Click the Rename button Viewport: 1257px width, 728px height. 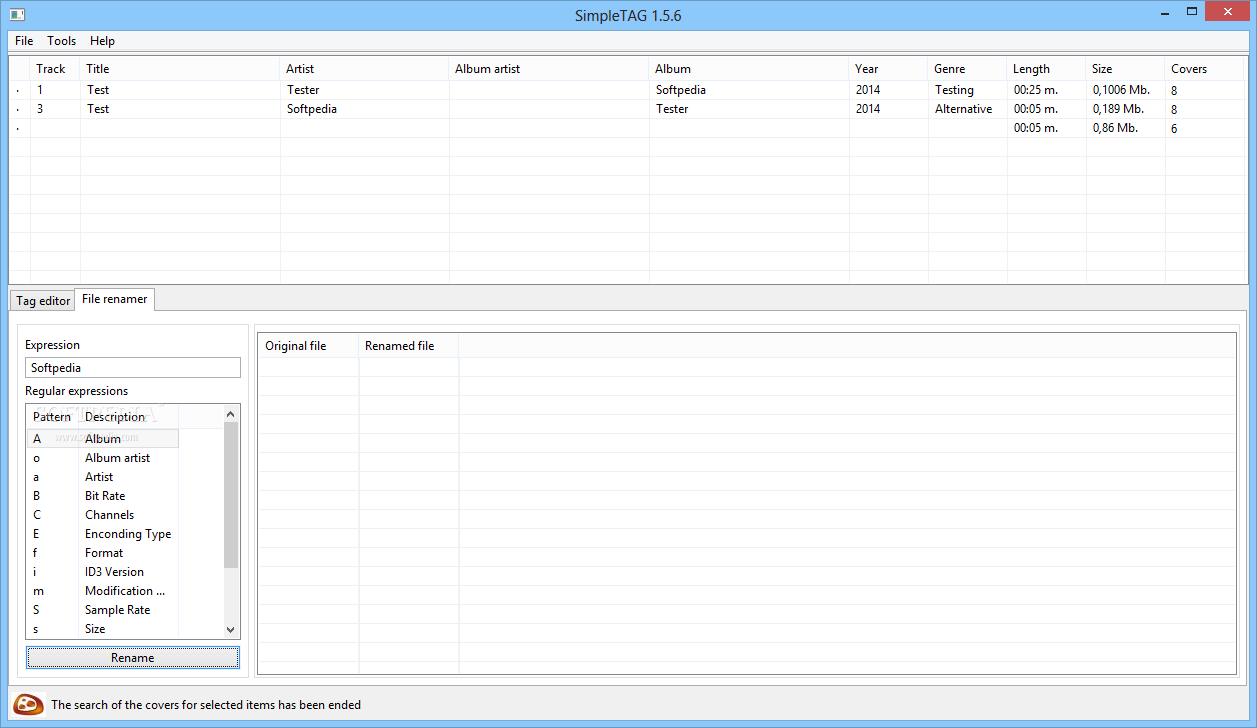tap(133, 657)
